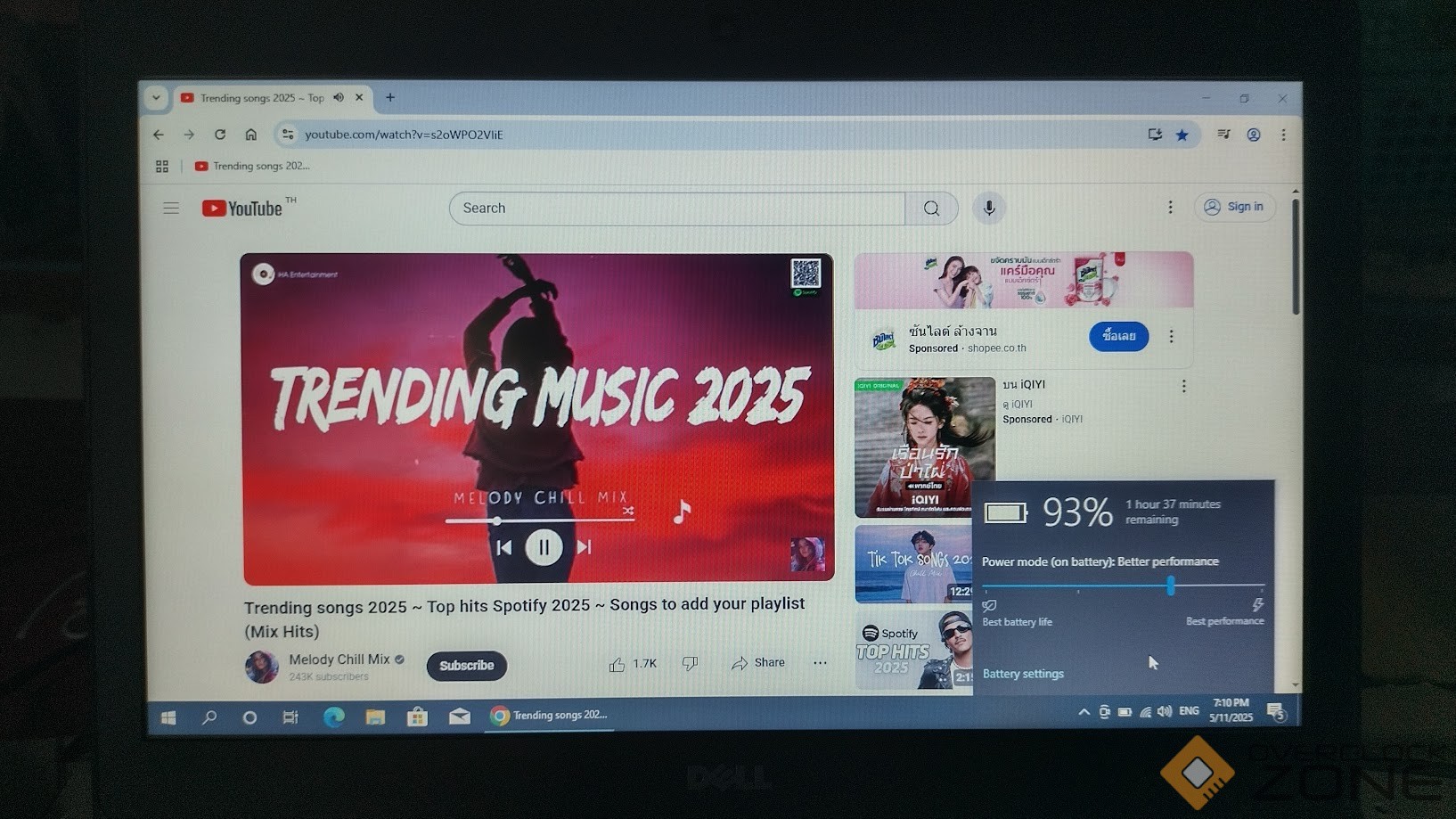Open YouTube settings three-dot menu near Sign in
Image resolution: width=1456 pixels, height=819 pixels.
[1170, 207]
